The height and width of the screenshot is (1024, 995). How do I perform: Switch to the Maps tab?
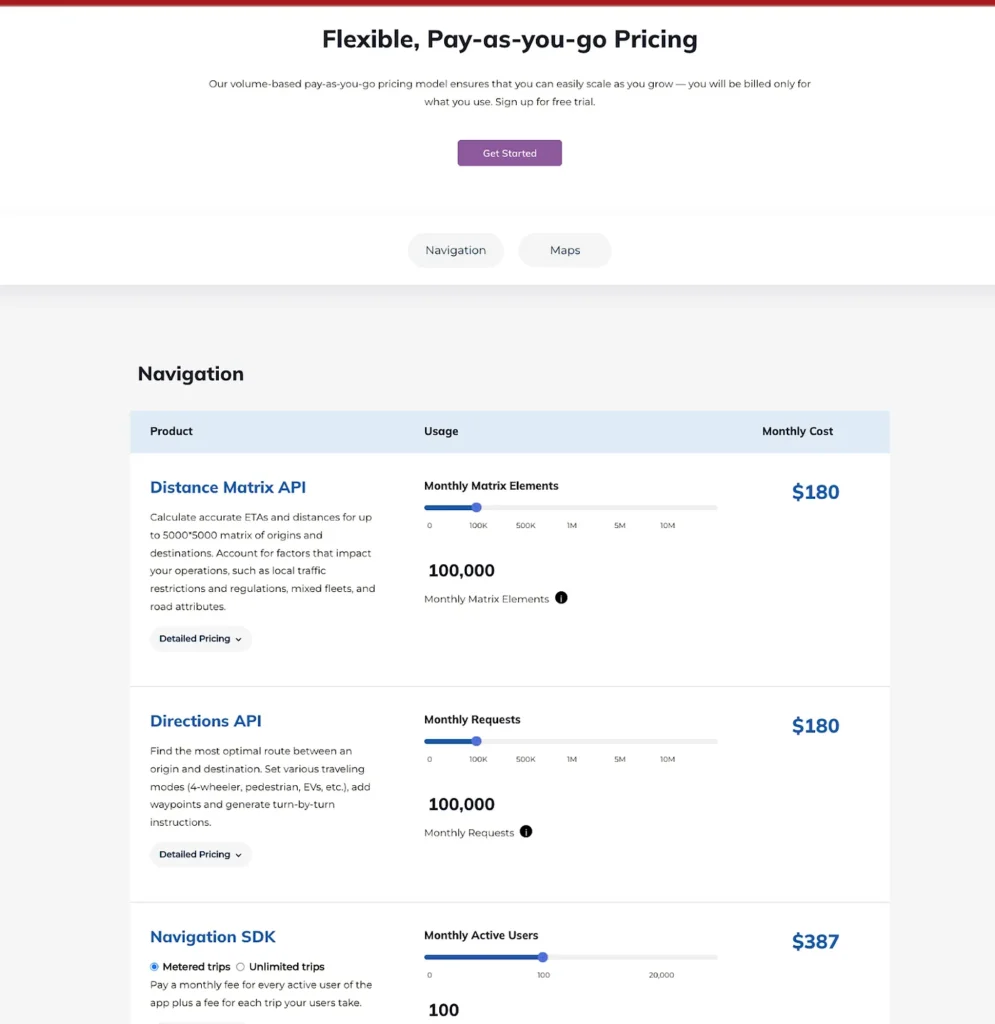(564, 250)
